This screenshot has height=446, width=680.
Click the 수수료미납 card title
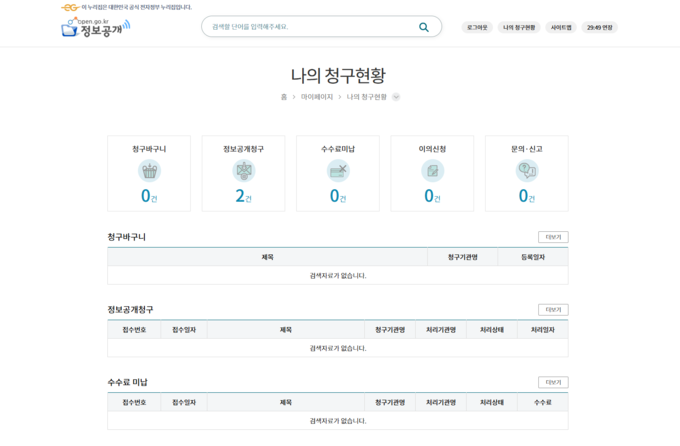pos(338,149)
